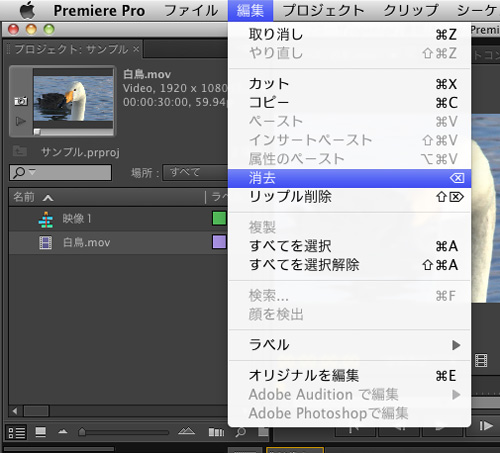
Task: Choose すべてを選択解除 menu entry
Action: click(349, 265)
